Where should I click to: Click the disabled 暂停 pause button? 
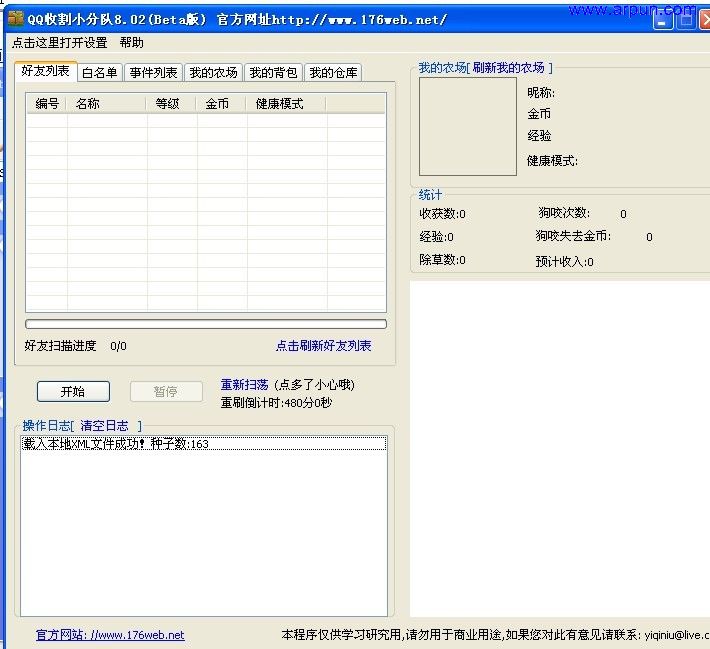tap(166, 391)
